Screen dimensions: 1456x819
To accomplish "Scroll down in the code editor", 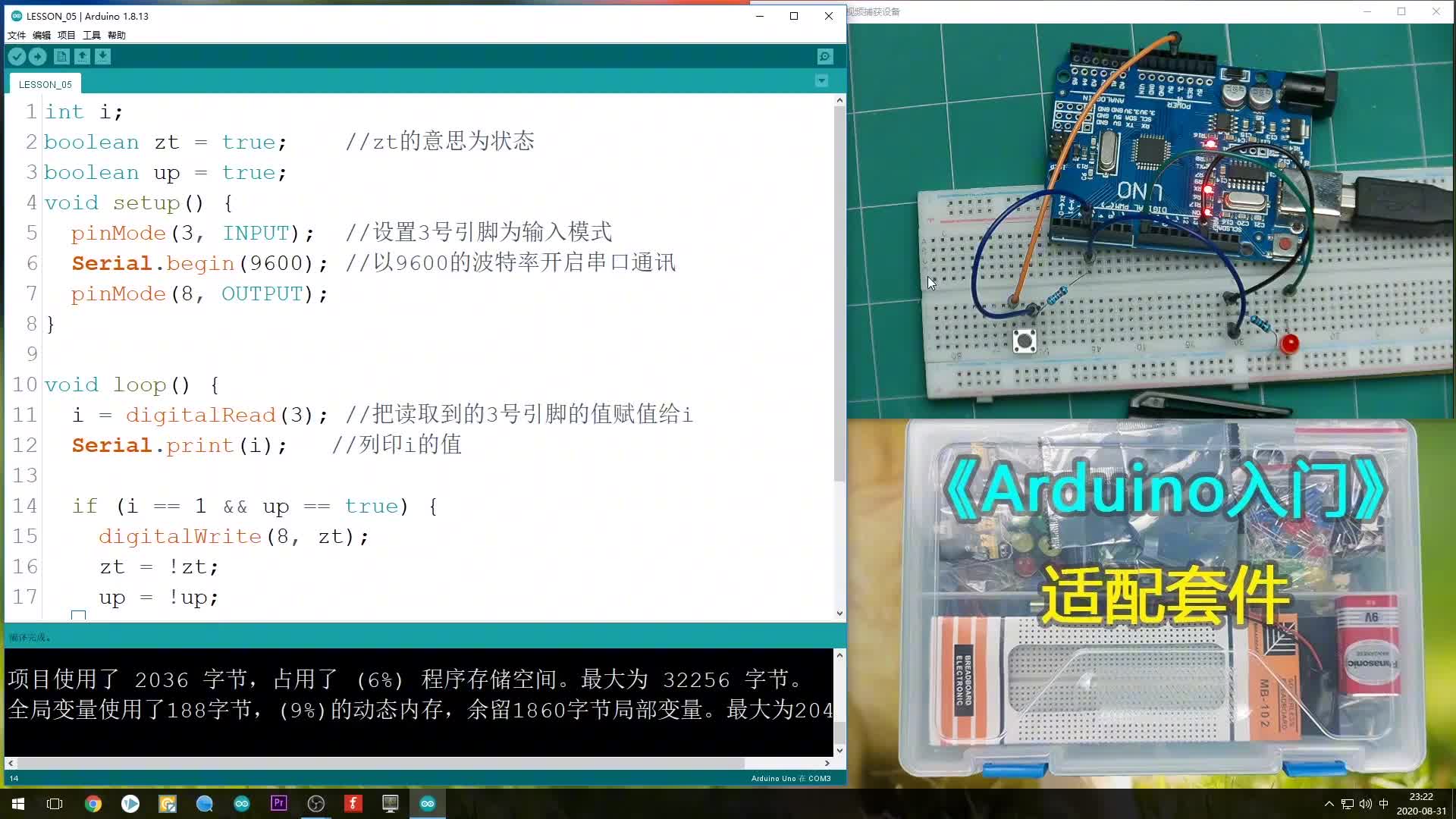I will 838,613.
